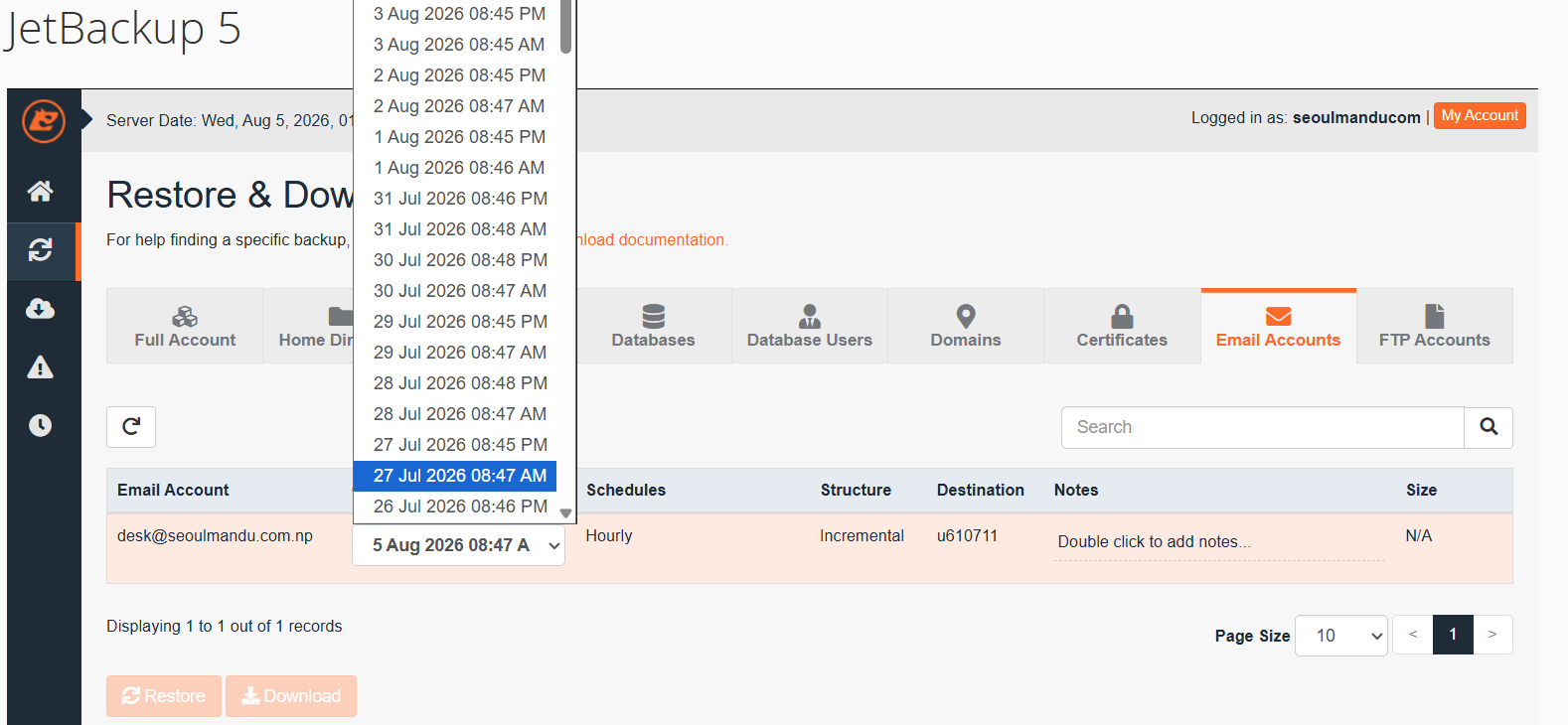This screenshot has height=725, width=1568.
Task: Click the Notes column header
Action: click(1076, 490)
